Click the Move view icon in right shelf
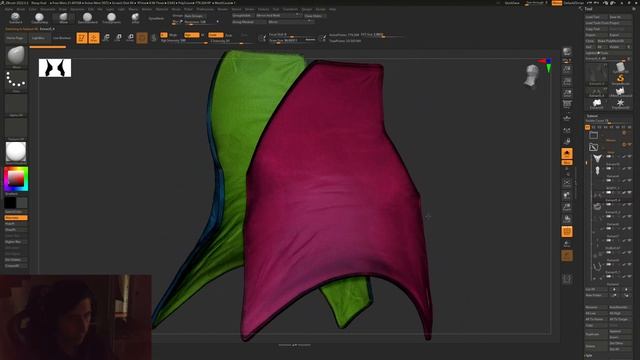The height and width of the screenshot is (360, 640). (567, 195)
